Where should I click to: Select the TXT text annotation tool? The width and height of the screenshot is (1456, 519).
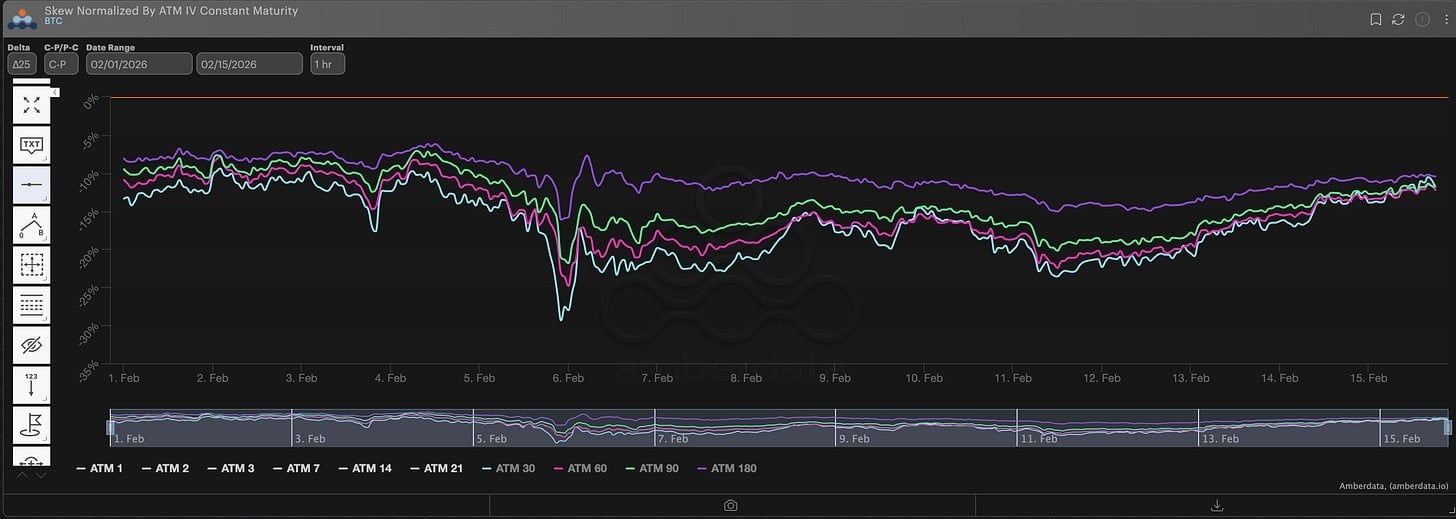[31, 145]
